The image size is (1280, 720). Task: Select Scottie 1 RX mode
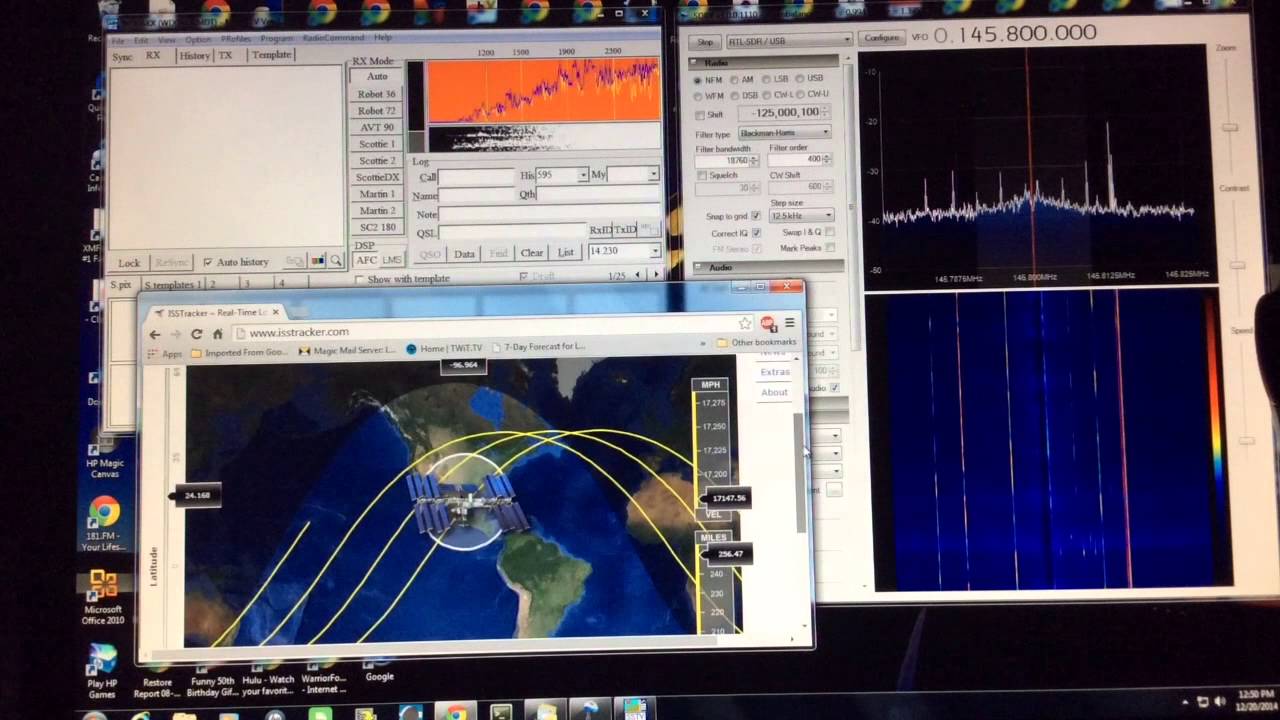tap(377, 144)
